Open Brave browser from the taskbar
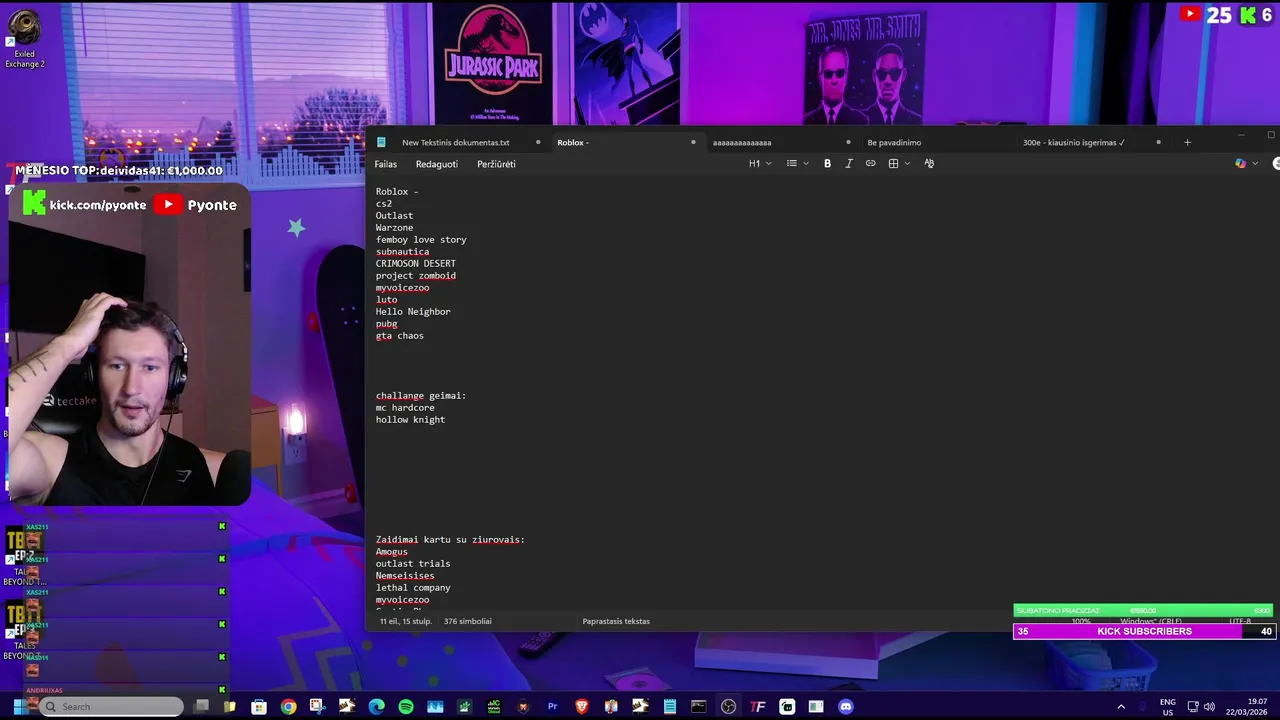 coord(582,707)
